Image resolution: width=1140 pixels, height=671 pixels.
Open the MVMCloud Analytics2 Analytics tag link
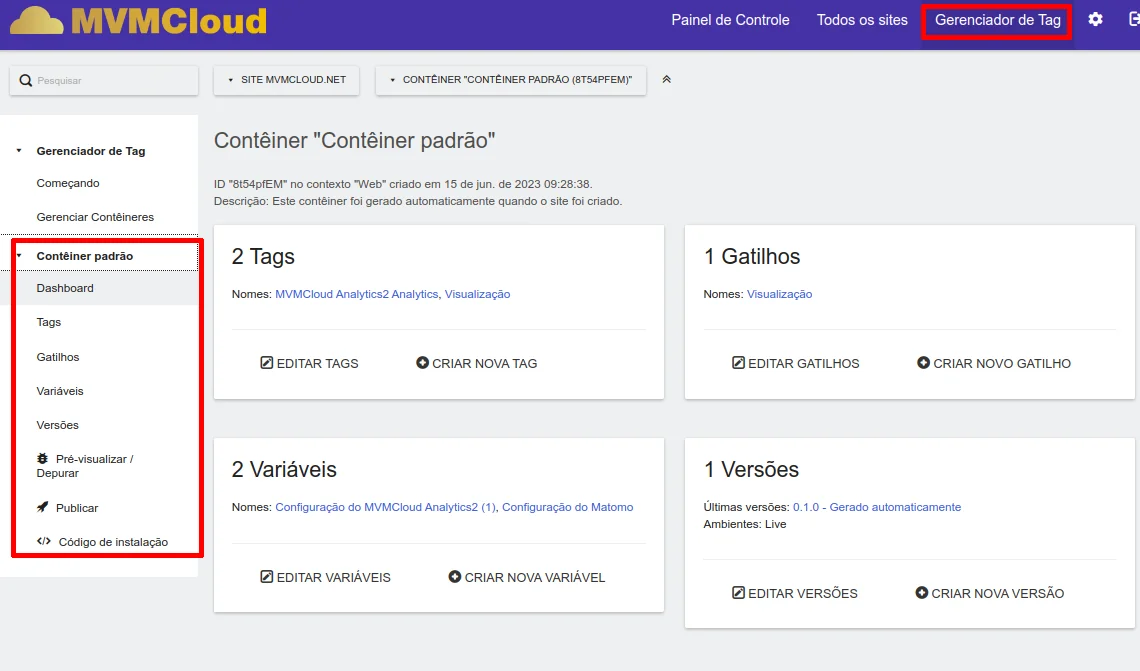356,294
